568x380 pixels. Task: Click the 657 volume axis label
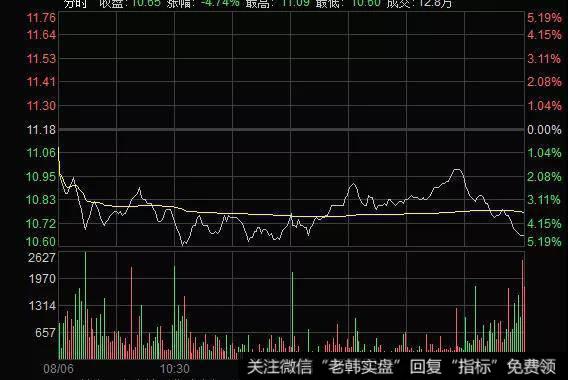point(46,333)
